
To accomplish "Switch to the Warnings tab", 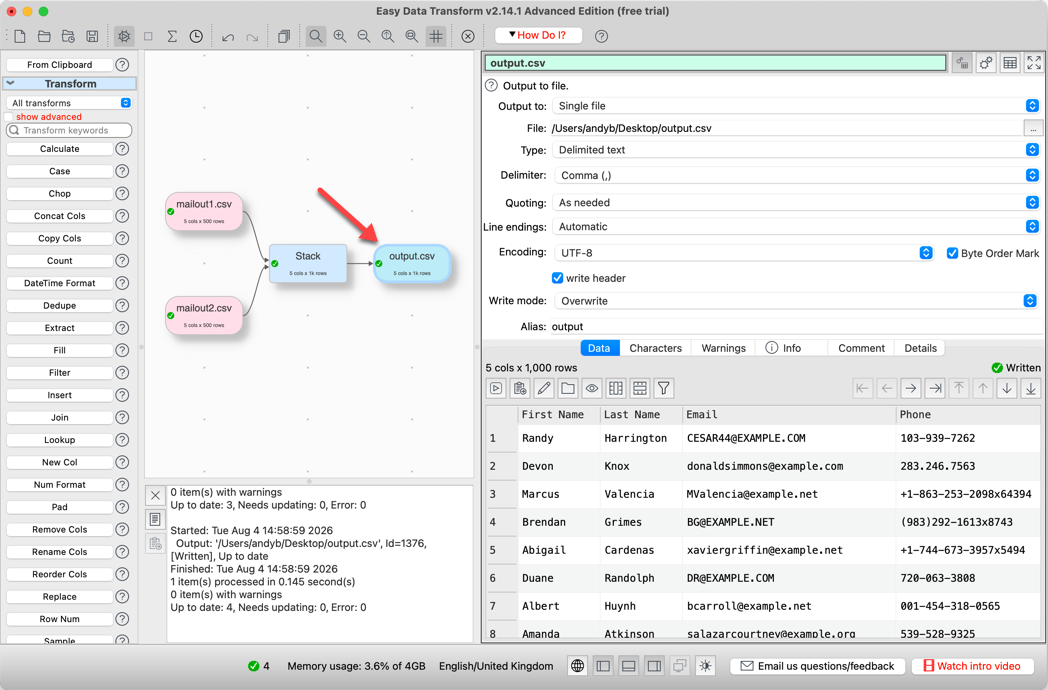I will (x=723, y=348).
